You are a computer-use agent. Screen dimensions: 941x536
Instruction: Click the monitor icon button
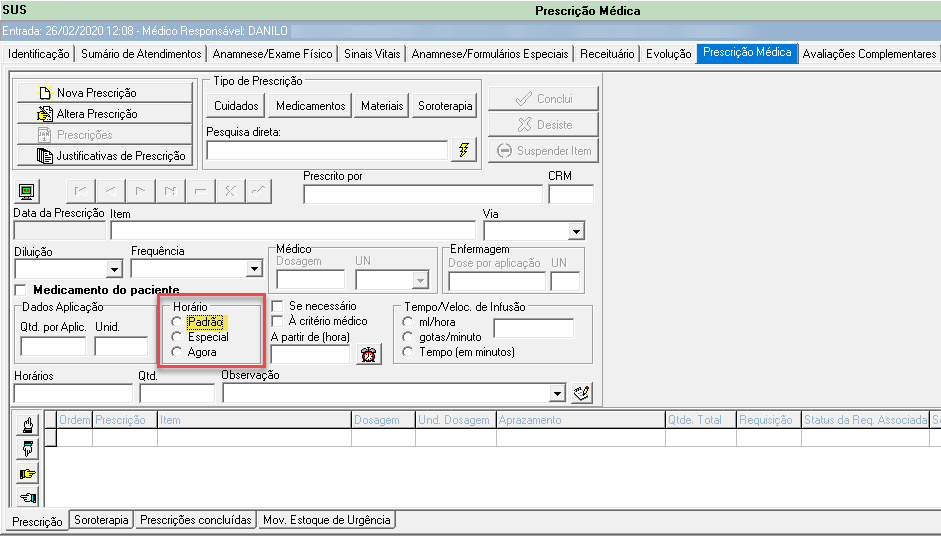26,191
